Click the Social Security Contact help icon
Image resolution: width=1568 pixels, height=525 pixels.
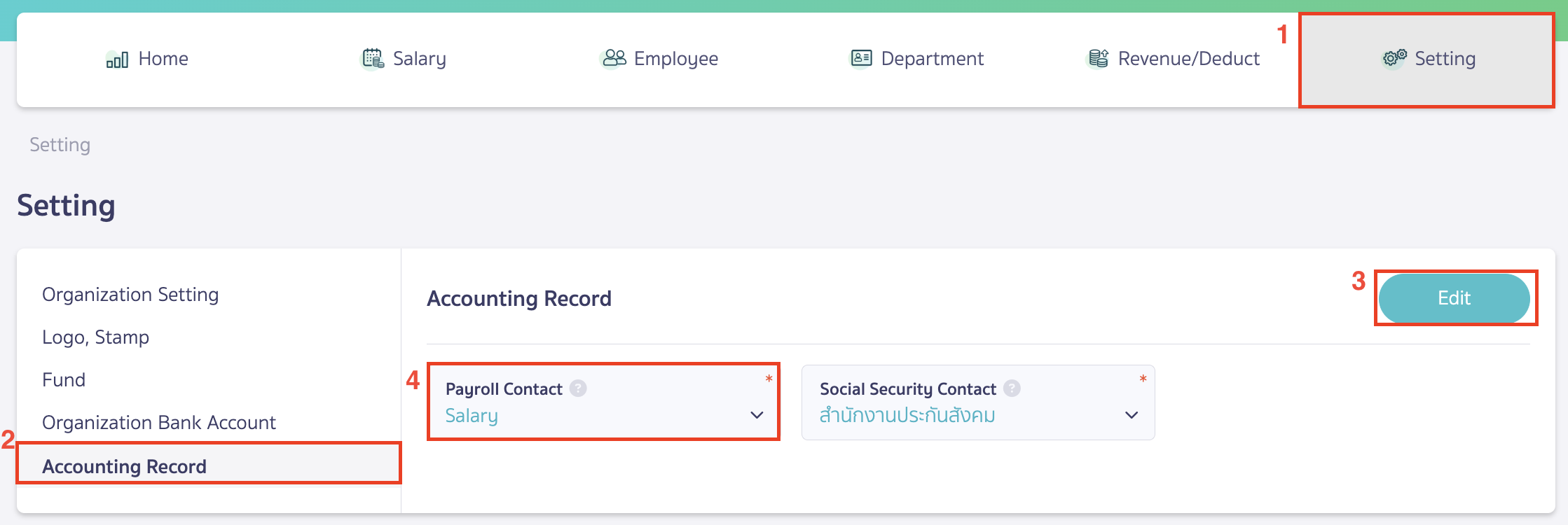pyautogui.click(x=1012, y=389)
